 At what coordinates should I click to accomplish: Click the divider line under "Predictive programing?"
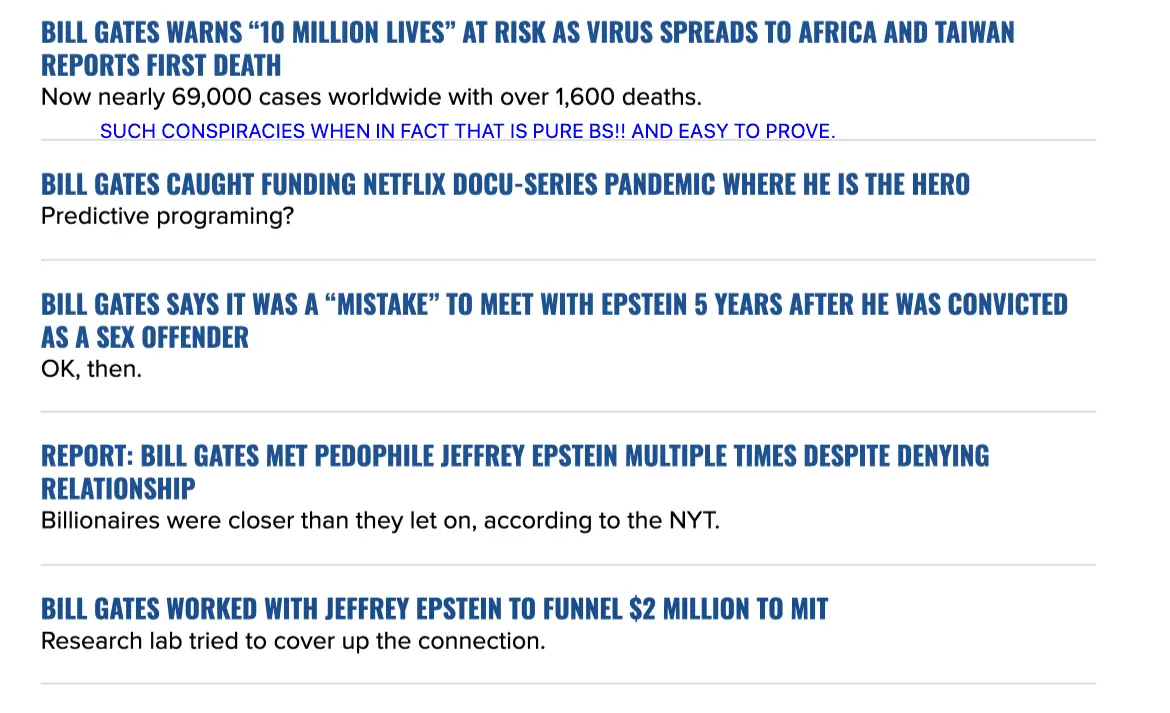click(568, 260)
